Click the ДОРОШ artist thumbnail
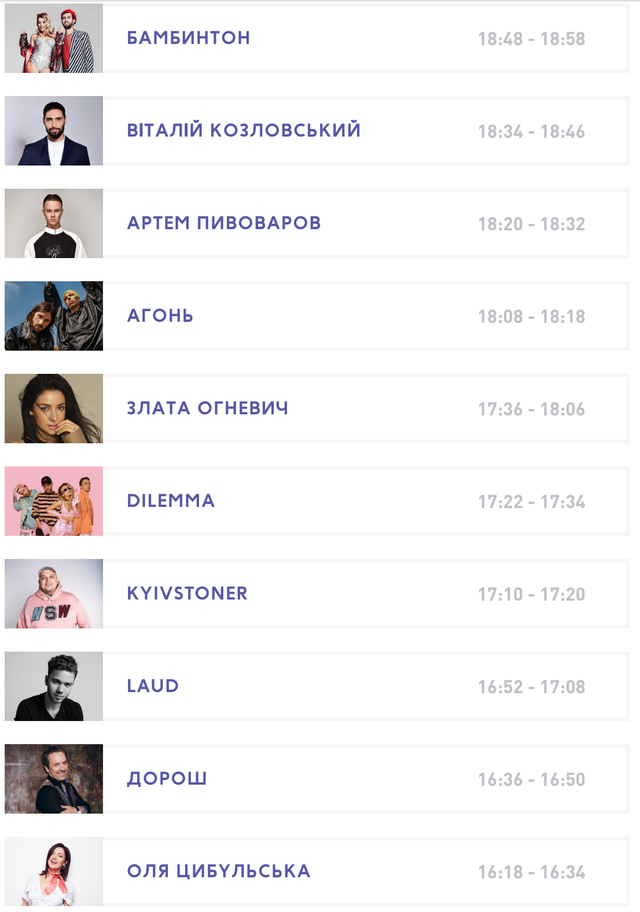The image size is (640, 912). coord(54,778)
